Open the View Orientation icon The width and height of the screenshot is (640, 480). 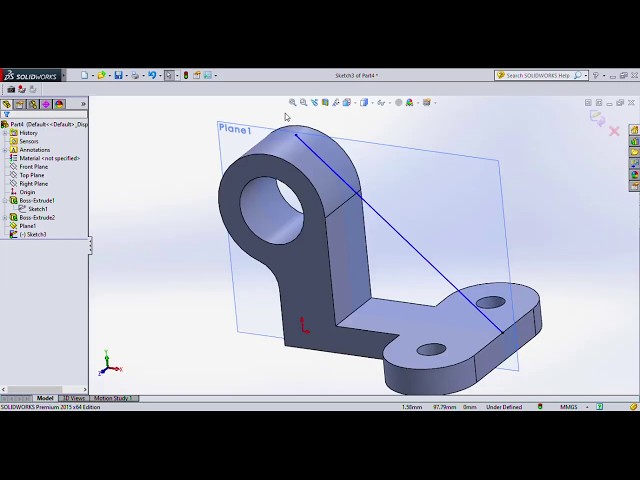pyautogui.click(x=347, y=102)
